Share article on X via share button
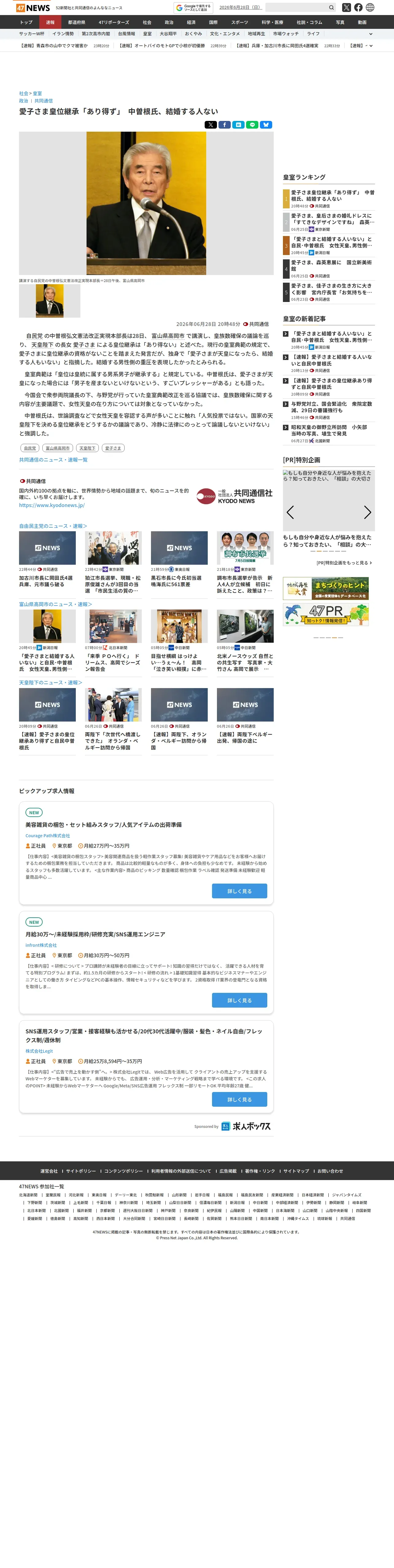The width and height of the screenshot is (394, 1568). (x=211, y=125)
